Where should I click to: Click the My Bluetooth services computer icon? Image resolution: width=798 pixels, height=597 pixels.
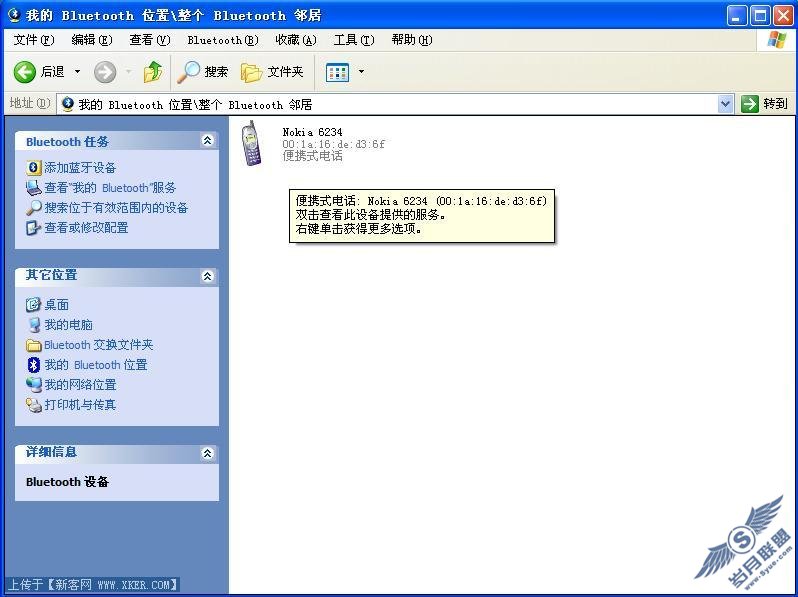click(x=34, y=188)
